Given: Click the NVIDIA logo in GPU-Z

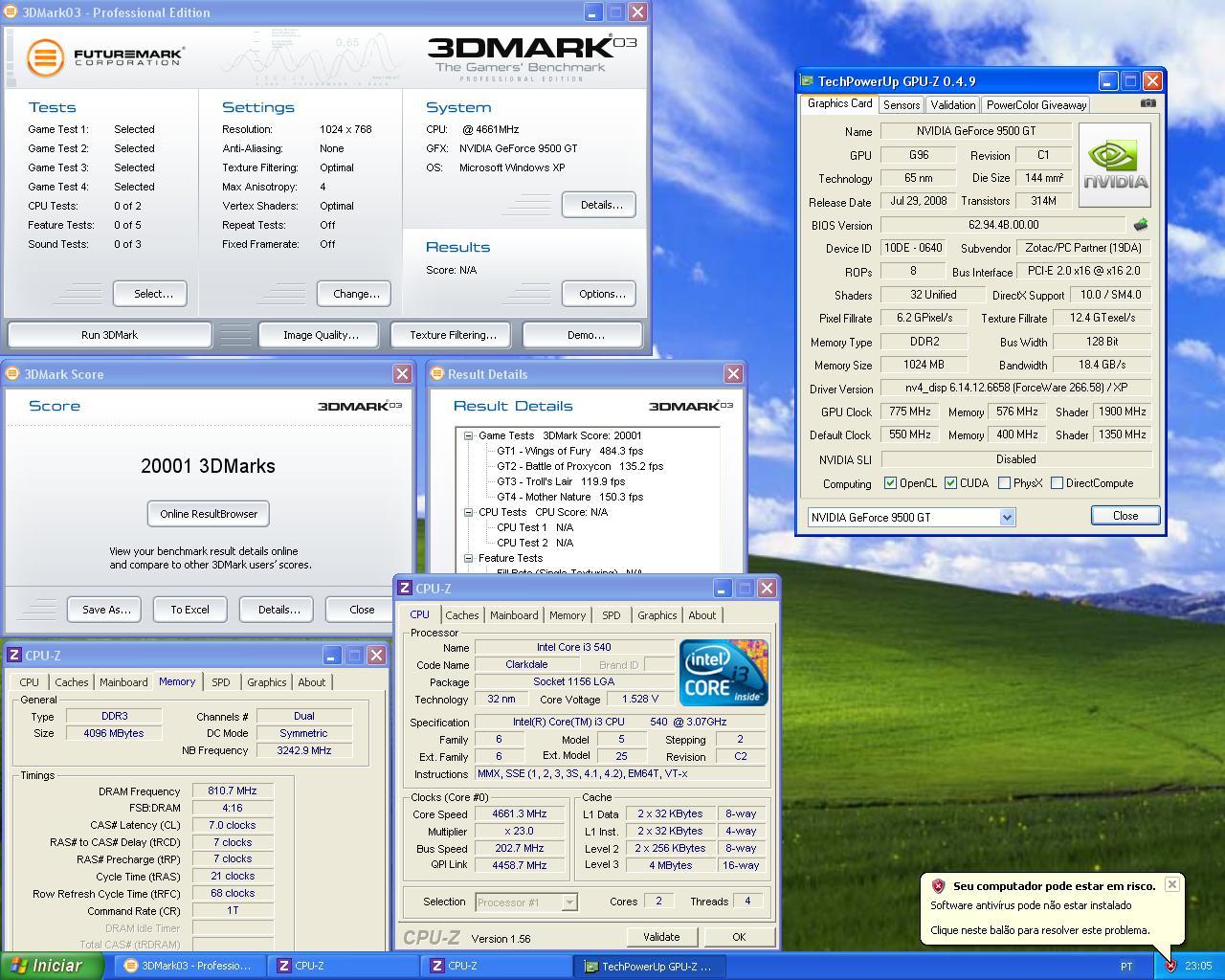Looking at the screenshot, I should (x=1114, y=165).
